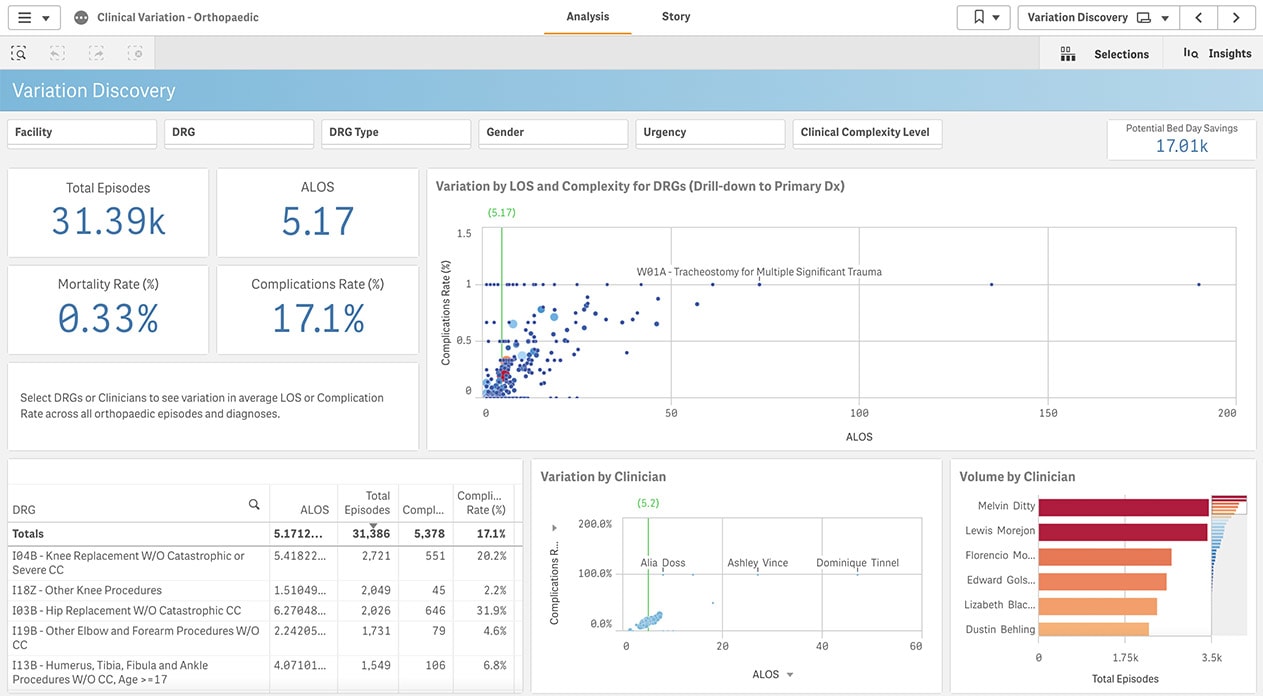Step back to previous selection state
Viewport: 1263px width, 696px height.
(x=57, y=52)
